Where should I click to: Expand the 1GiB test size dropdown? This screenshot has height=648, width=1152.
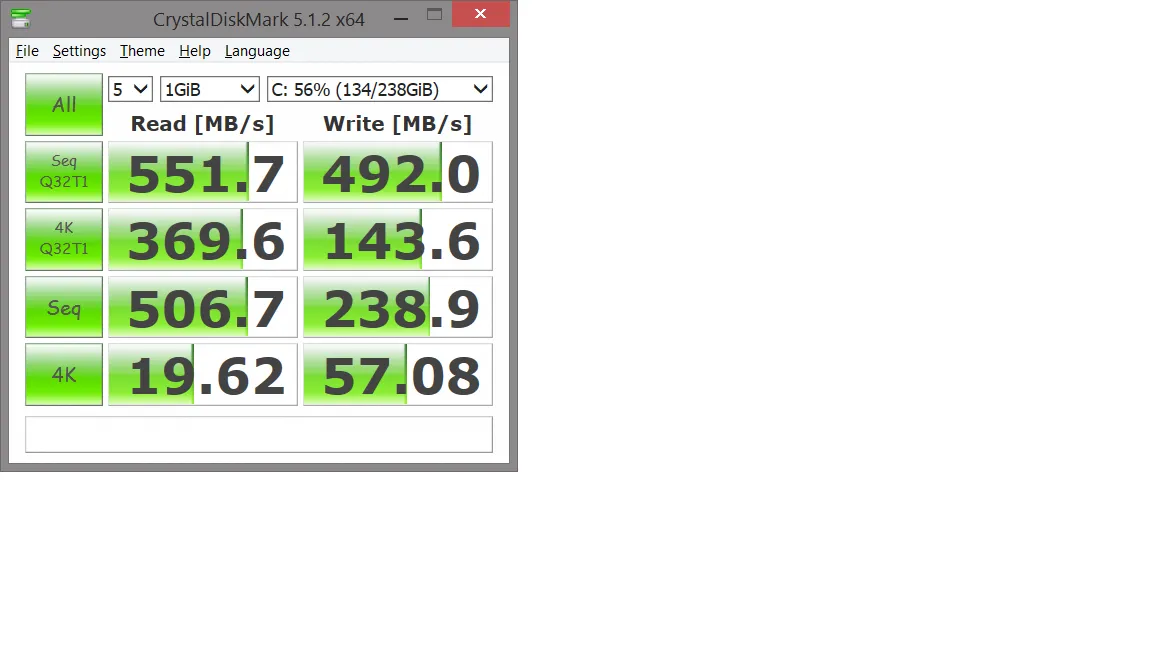(x=209, y=90)
